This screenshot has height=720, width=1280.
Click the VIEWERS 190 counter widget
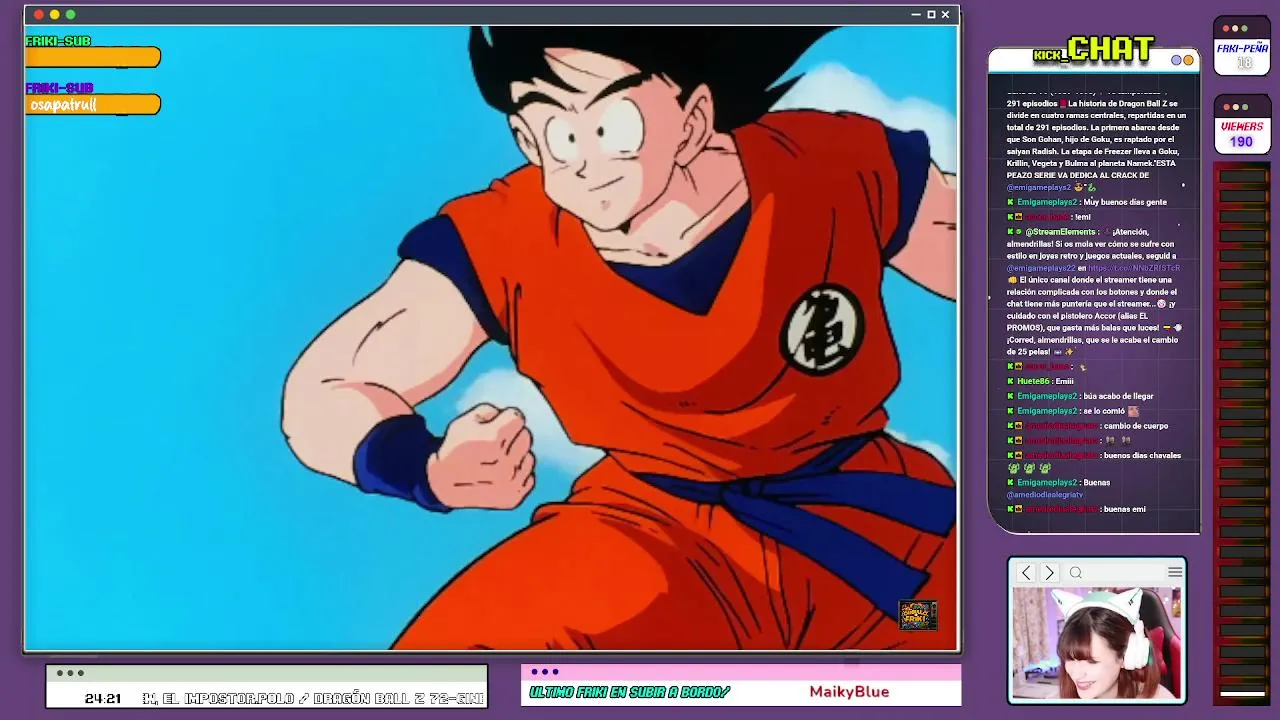(1242, 125)
